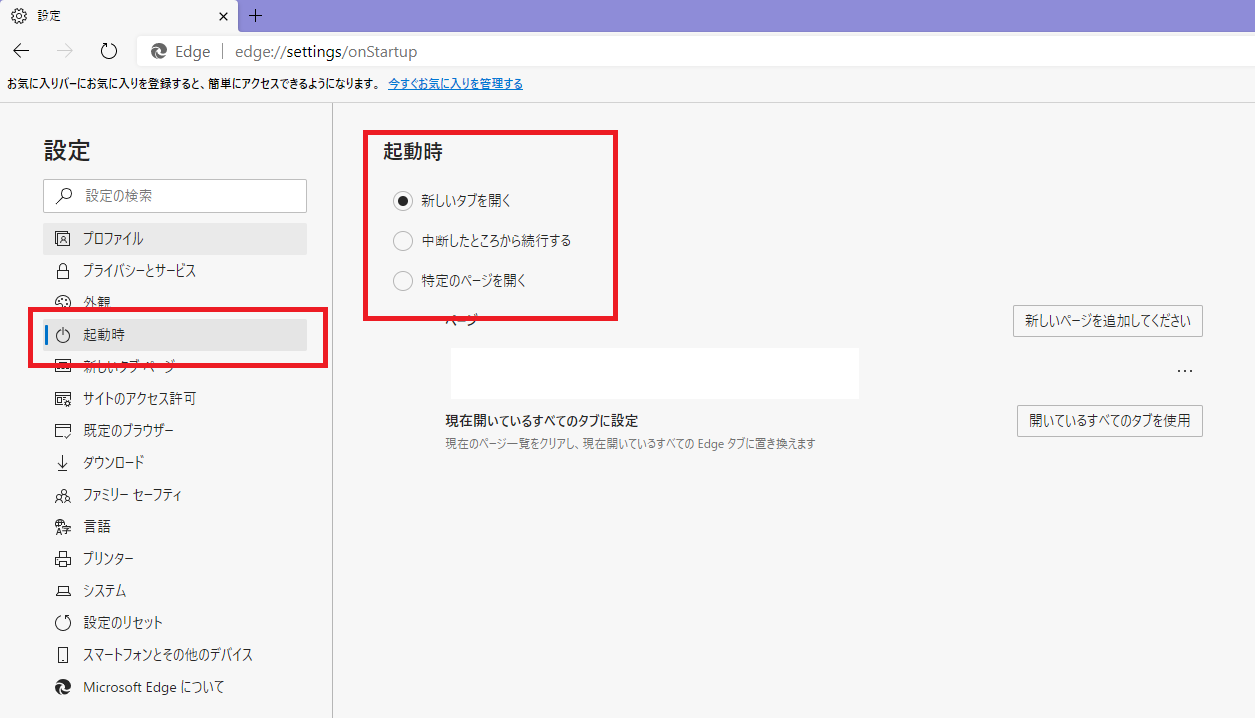Click the smartphone icon for スマートフォンとその他のデバイス
Screen dimensions: 1255x718
click(x=63, y=655)
